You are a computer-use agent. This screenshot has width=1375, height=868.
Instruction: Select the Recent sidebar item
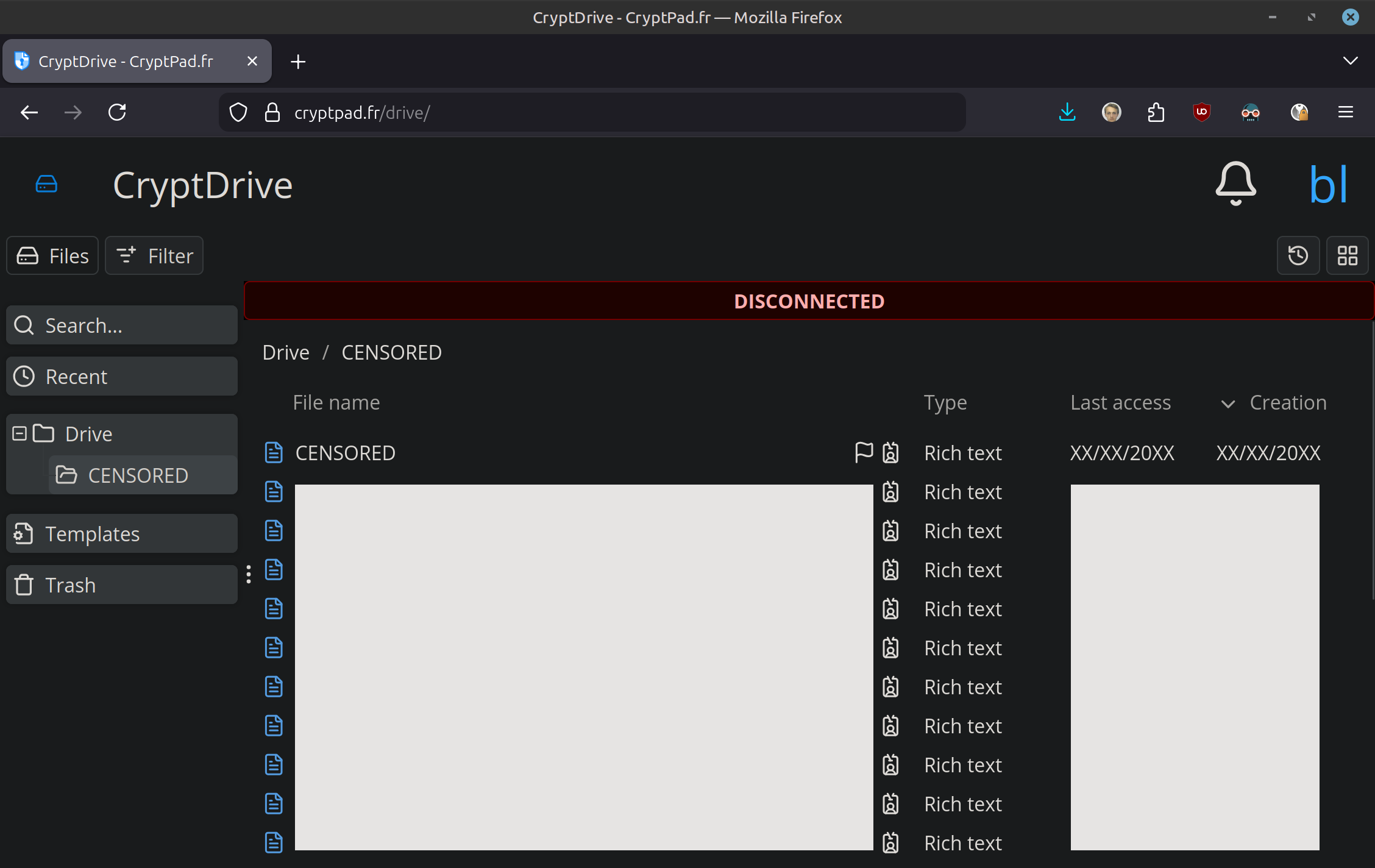tap(122, 377)
